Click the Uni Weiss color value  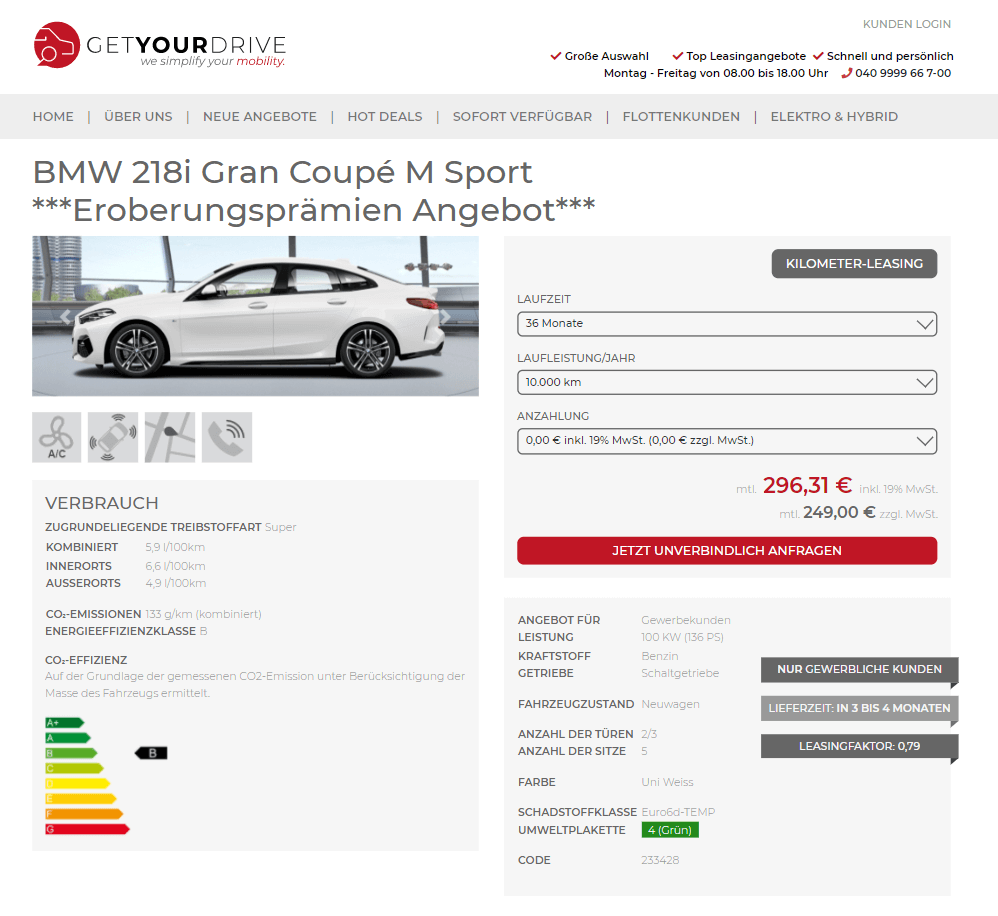[x=667, y=782]
